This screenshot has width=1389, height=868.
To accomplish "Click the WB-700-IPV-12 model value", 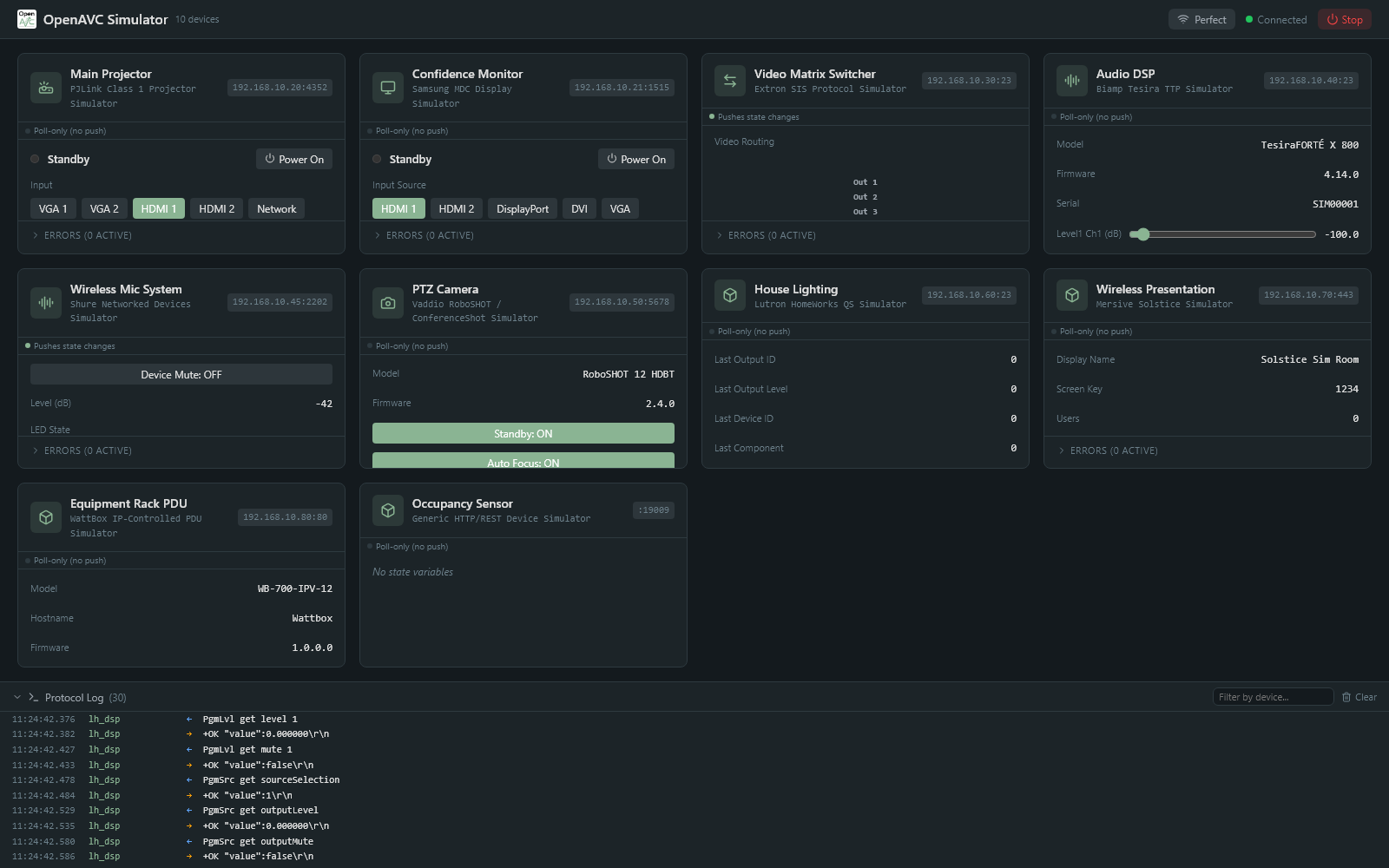I will tap(295, 589).
